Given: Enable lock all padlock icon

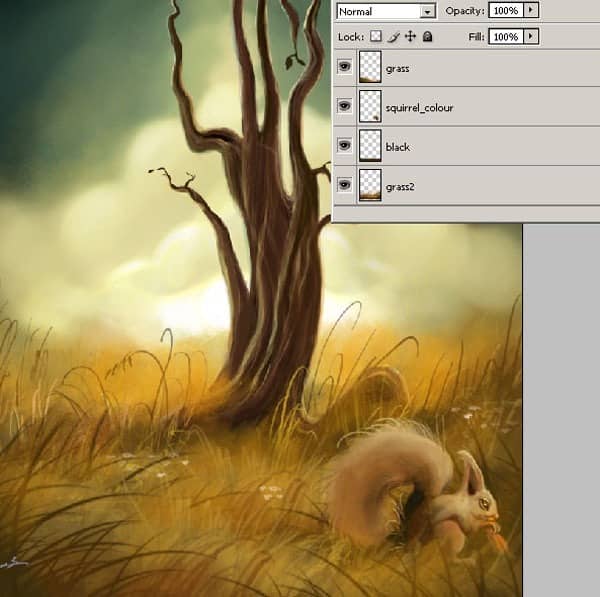Looking at the screenshot, I should point(427,37).
